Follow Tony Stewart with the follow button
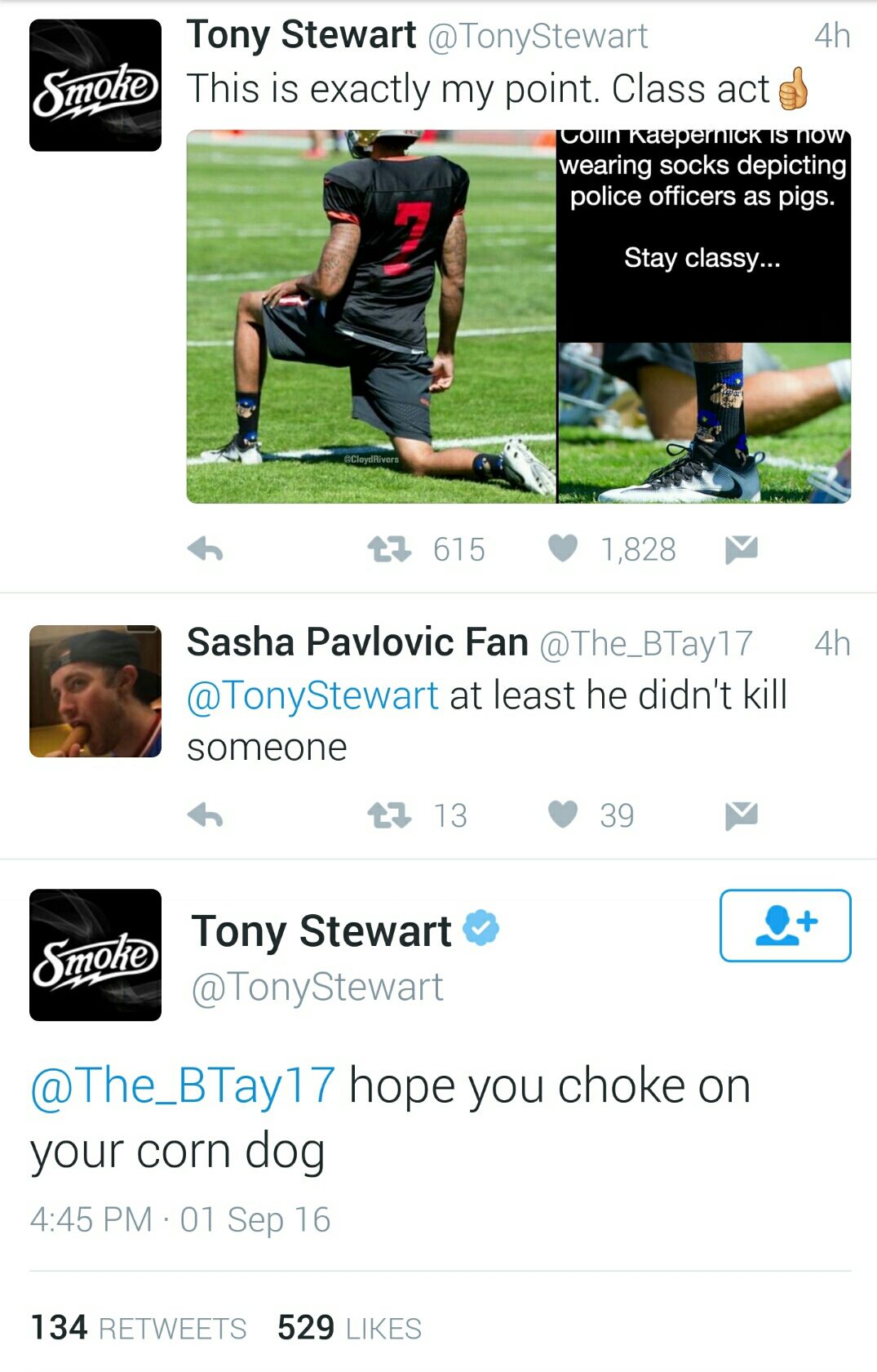Viewport: 877px width, 1372px height. [785, 925]
